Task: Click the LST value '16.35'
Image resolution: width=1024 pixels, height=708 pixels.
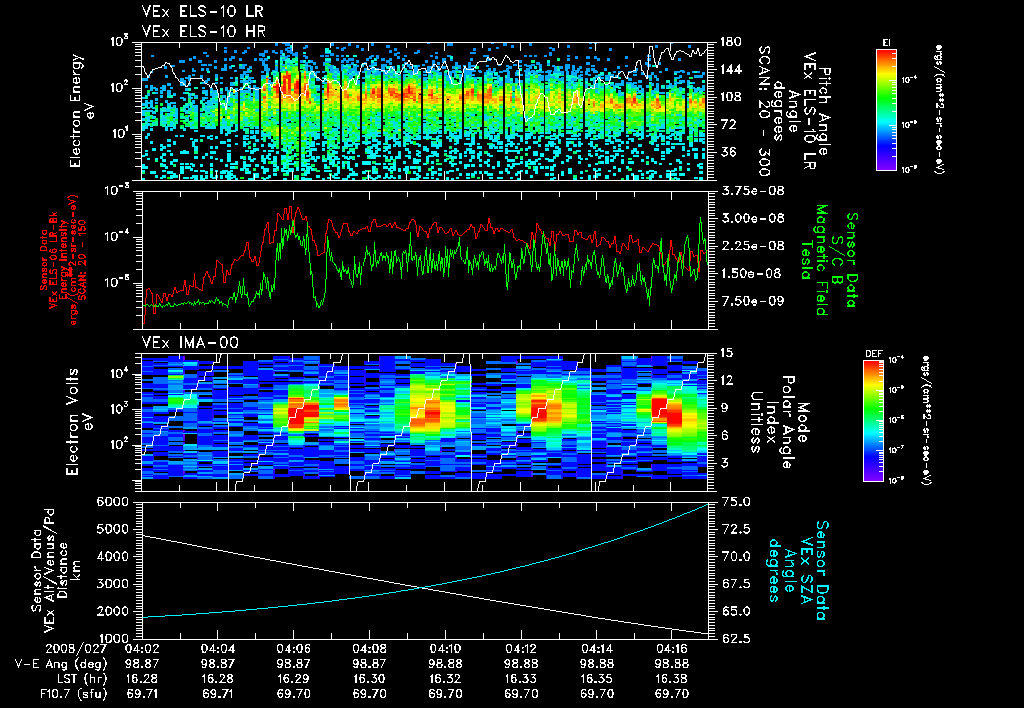Action: click(596, 679)
